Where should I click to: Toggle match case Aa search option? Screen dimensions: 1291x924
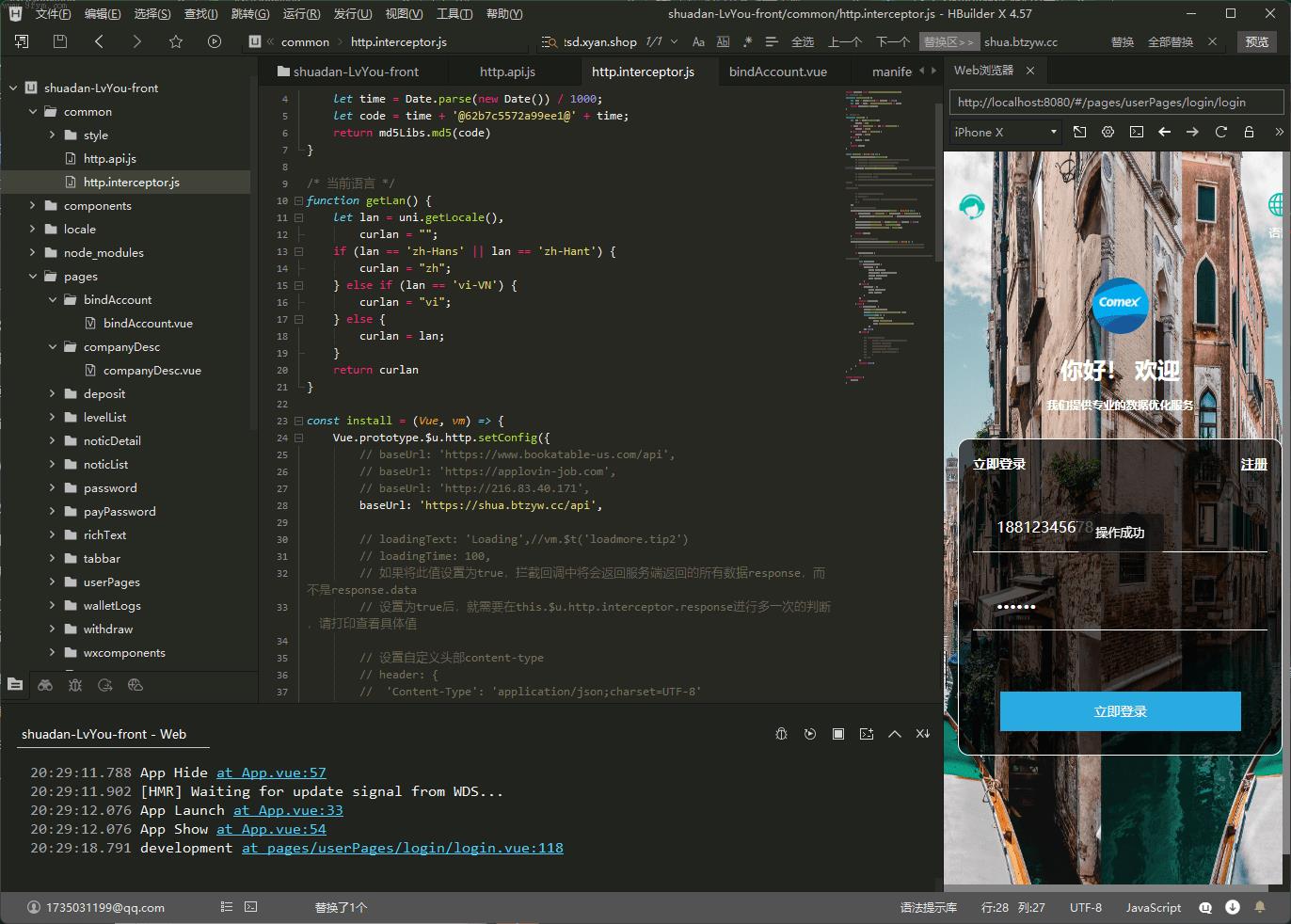pyautogui.click(x=698, y=41)
